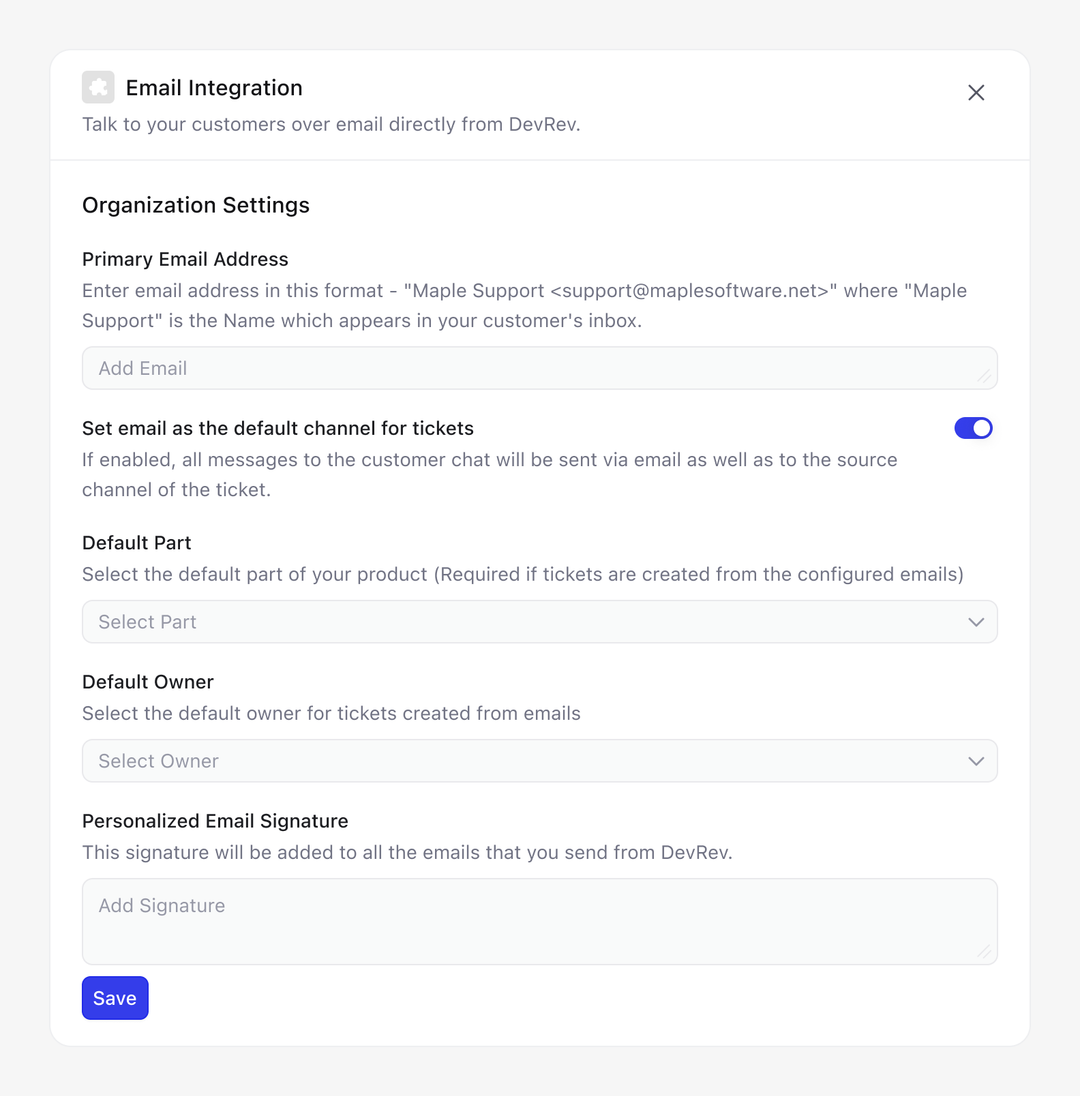Click the X to dismiss Email Integration
The height and width of the screenshot is (1096, 1080).
point(976,92)
